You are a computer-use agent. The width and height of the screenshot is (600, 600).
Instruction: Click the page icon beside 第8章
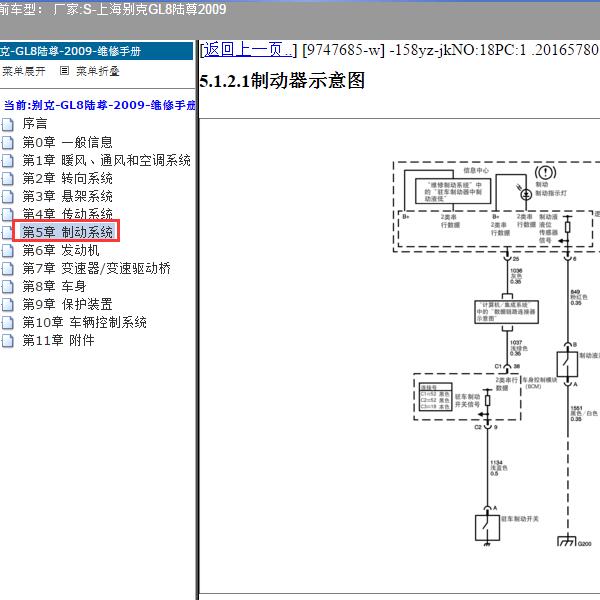(7, 287)
